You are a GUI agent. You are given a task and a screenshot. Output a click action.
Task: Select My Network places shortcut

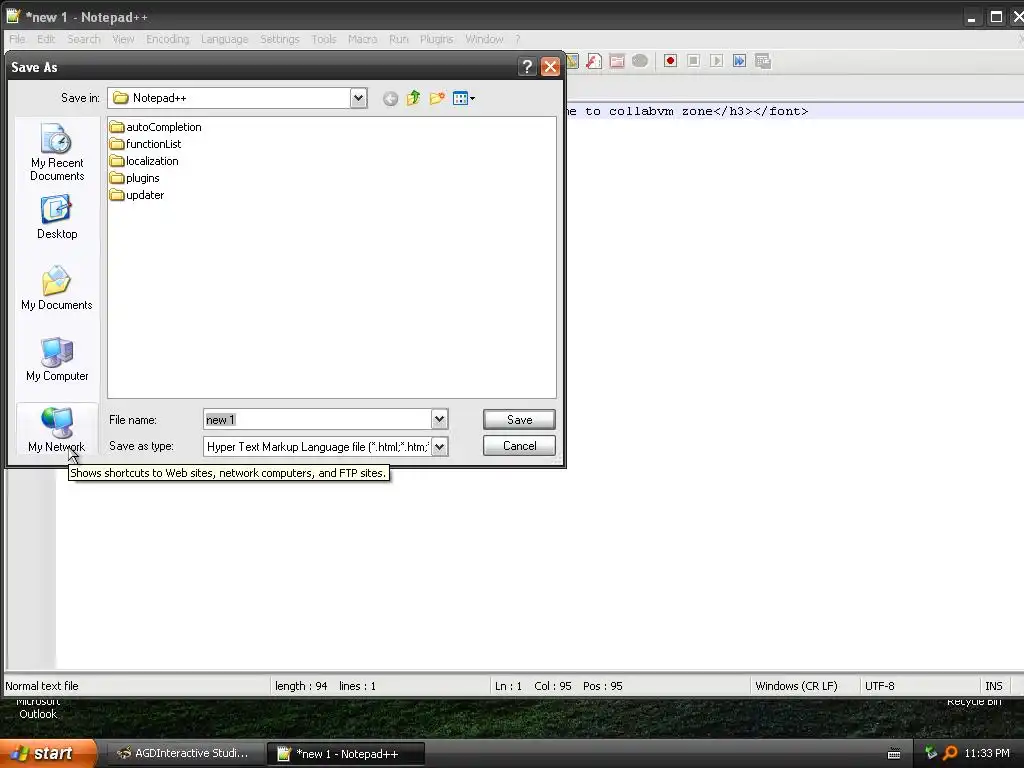(57, 429)
